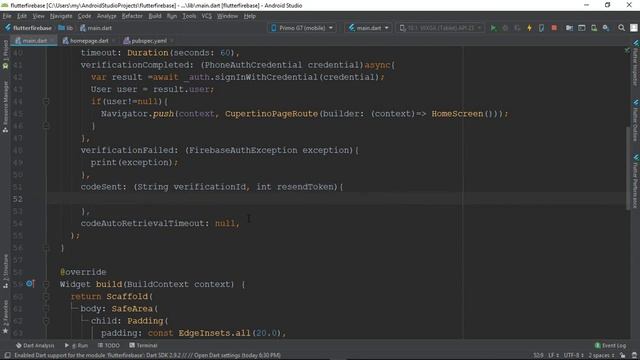Open the UTF-8 encoding selector
Image resolution: width=640 pixels, height=360 pixels.
[x=573, y=356]
